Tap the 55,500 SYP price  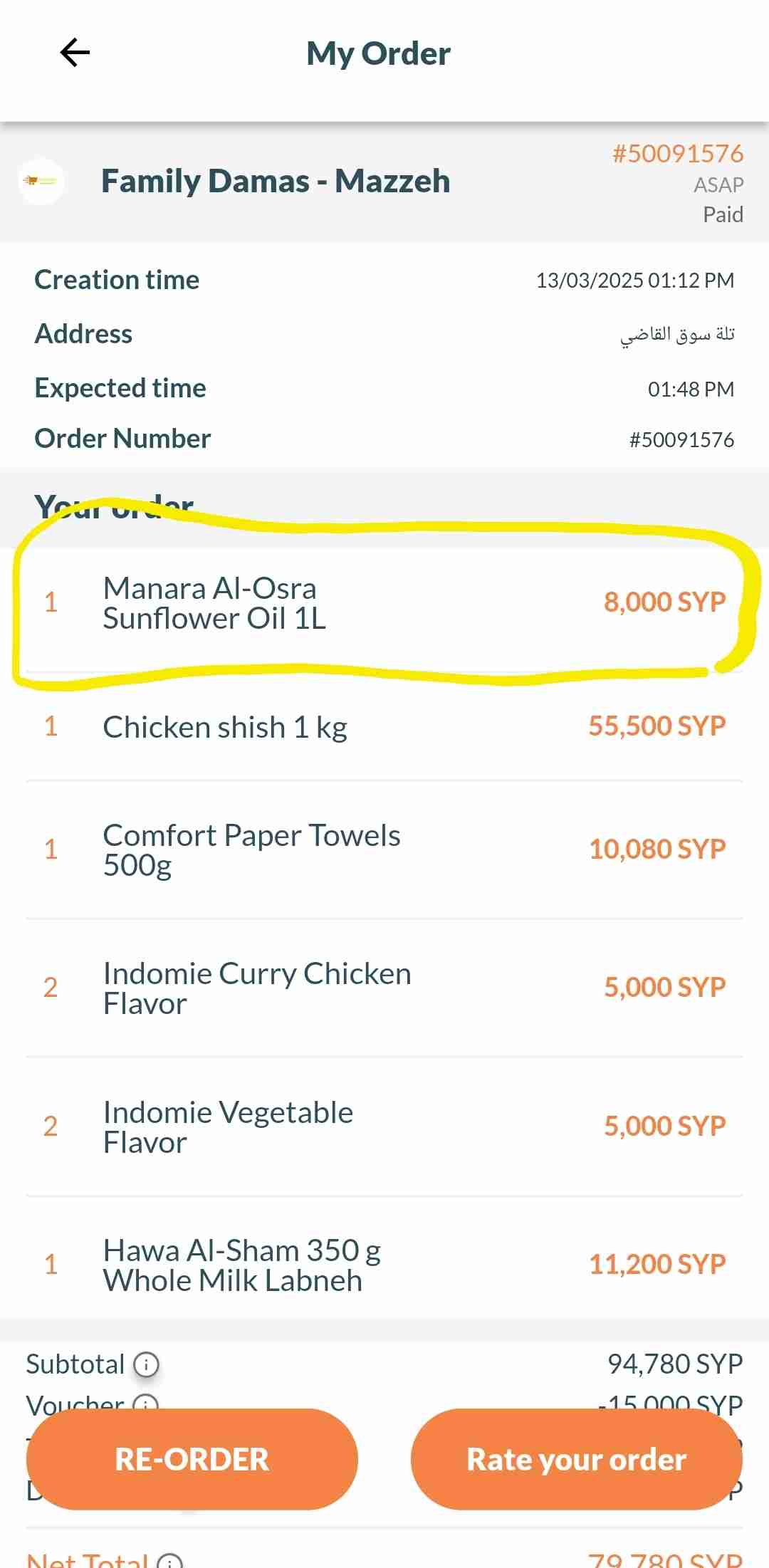pos(656,726)
